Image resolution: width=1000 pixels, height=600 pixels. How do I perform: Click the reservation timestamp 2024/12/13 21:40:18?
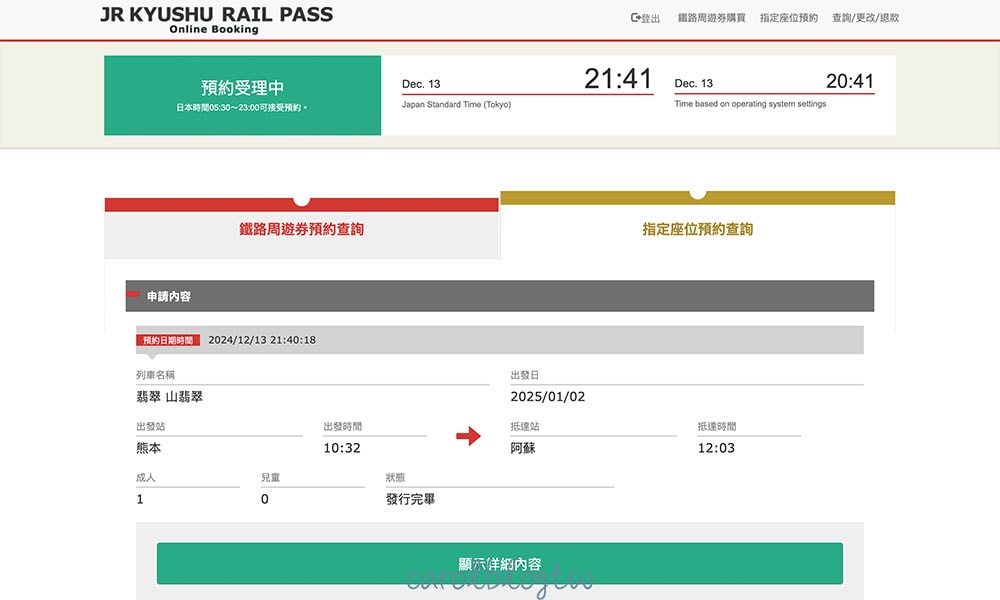pyautogui.click(x=262, y=340)
